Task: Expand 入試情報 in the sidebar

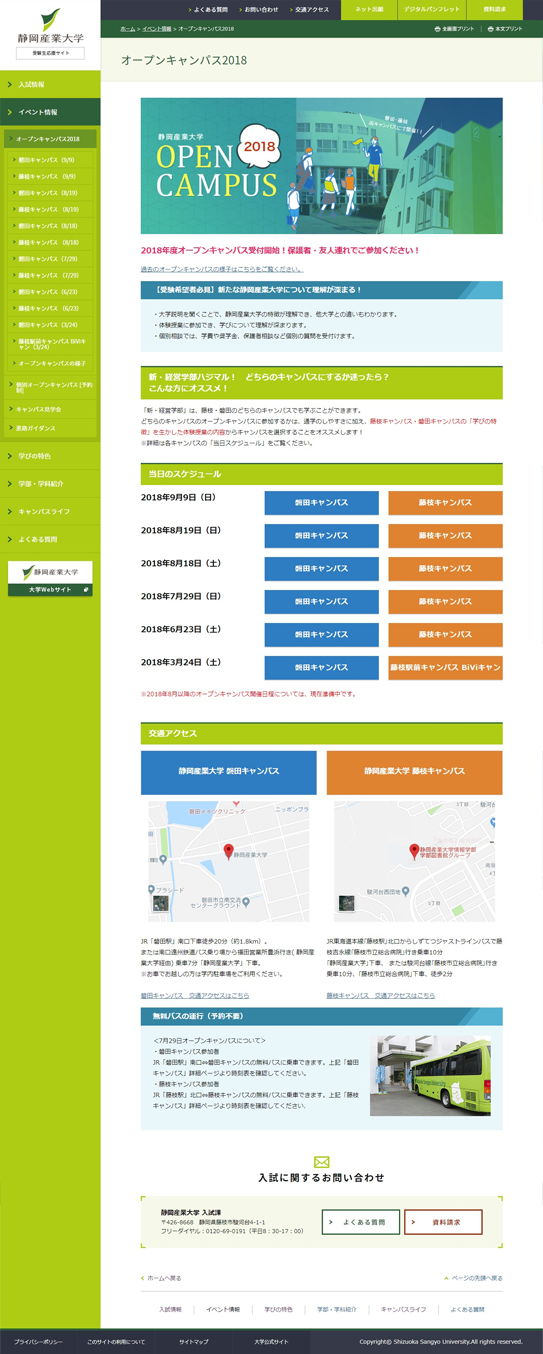Action: tap(50, 85)
